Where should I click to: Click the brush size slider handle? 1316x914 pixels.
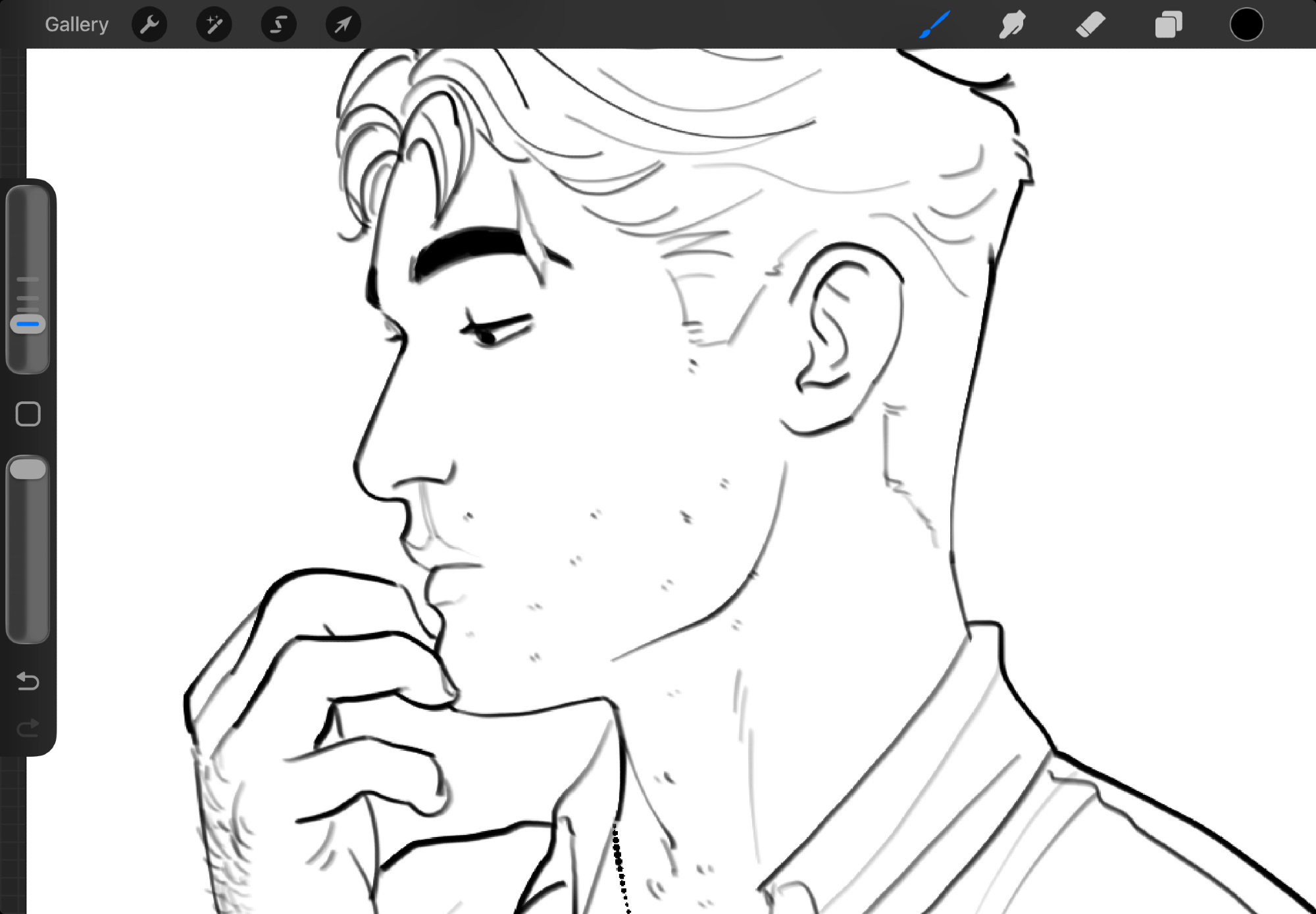[28, 324]
